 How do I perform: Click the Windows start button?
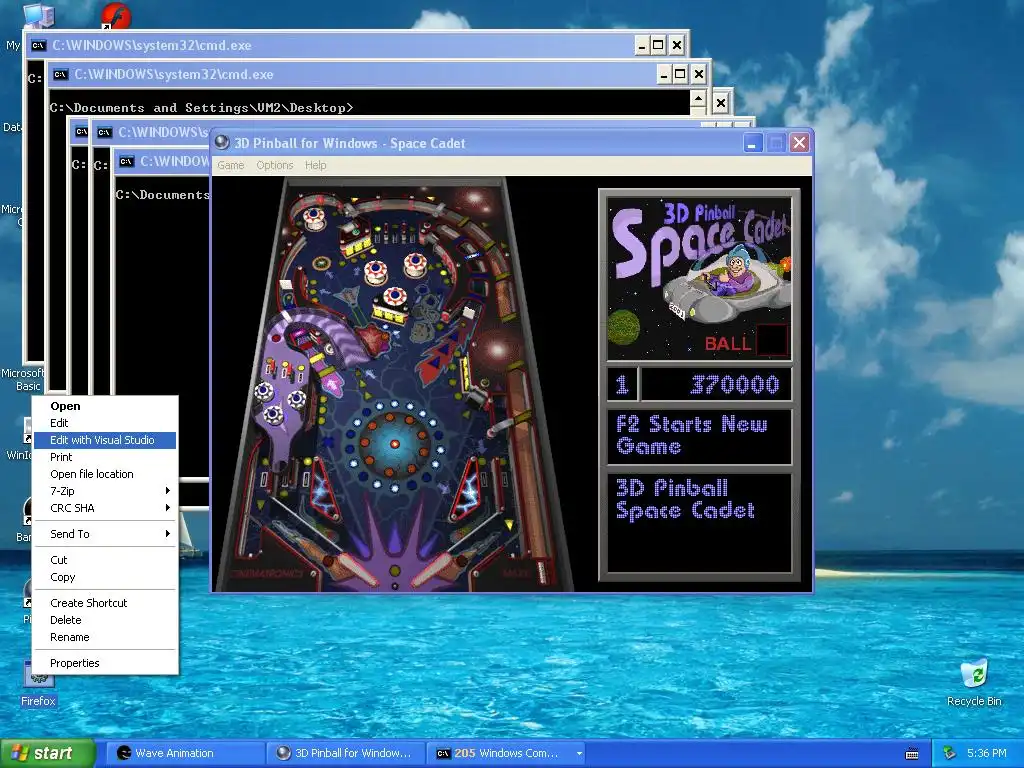click(46, 754)
